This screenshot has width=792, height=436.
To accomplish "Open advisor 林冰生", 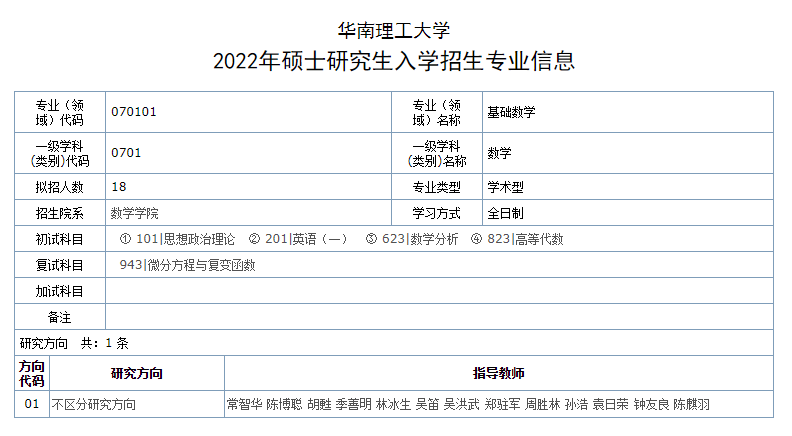I will point(393,404).
